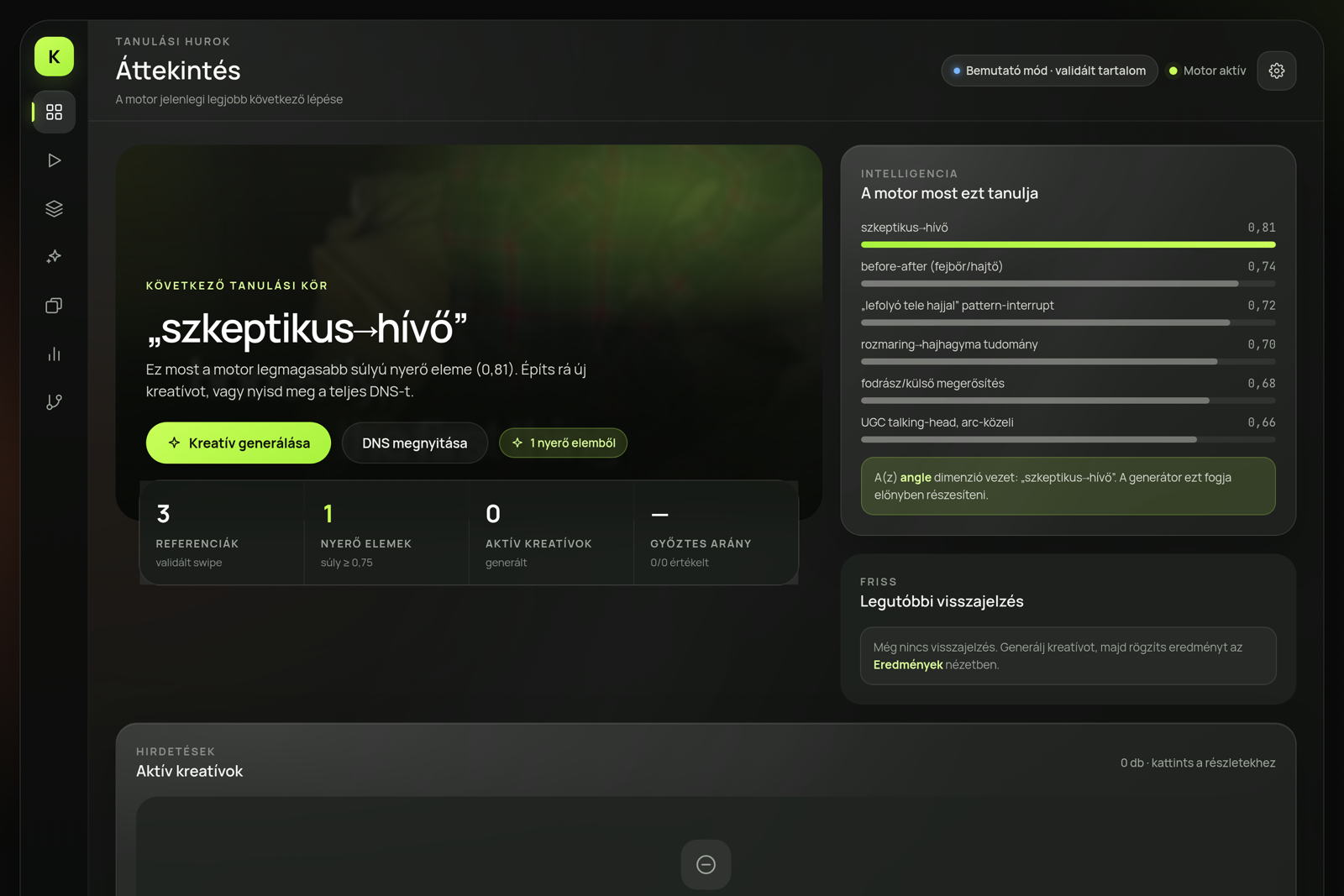Click the '0 db · kattints a részletekhez' text

tap(1198, 762)
